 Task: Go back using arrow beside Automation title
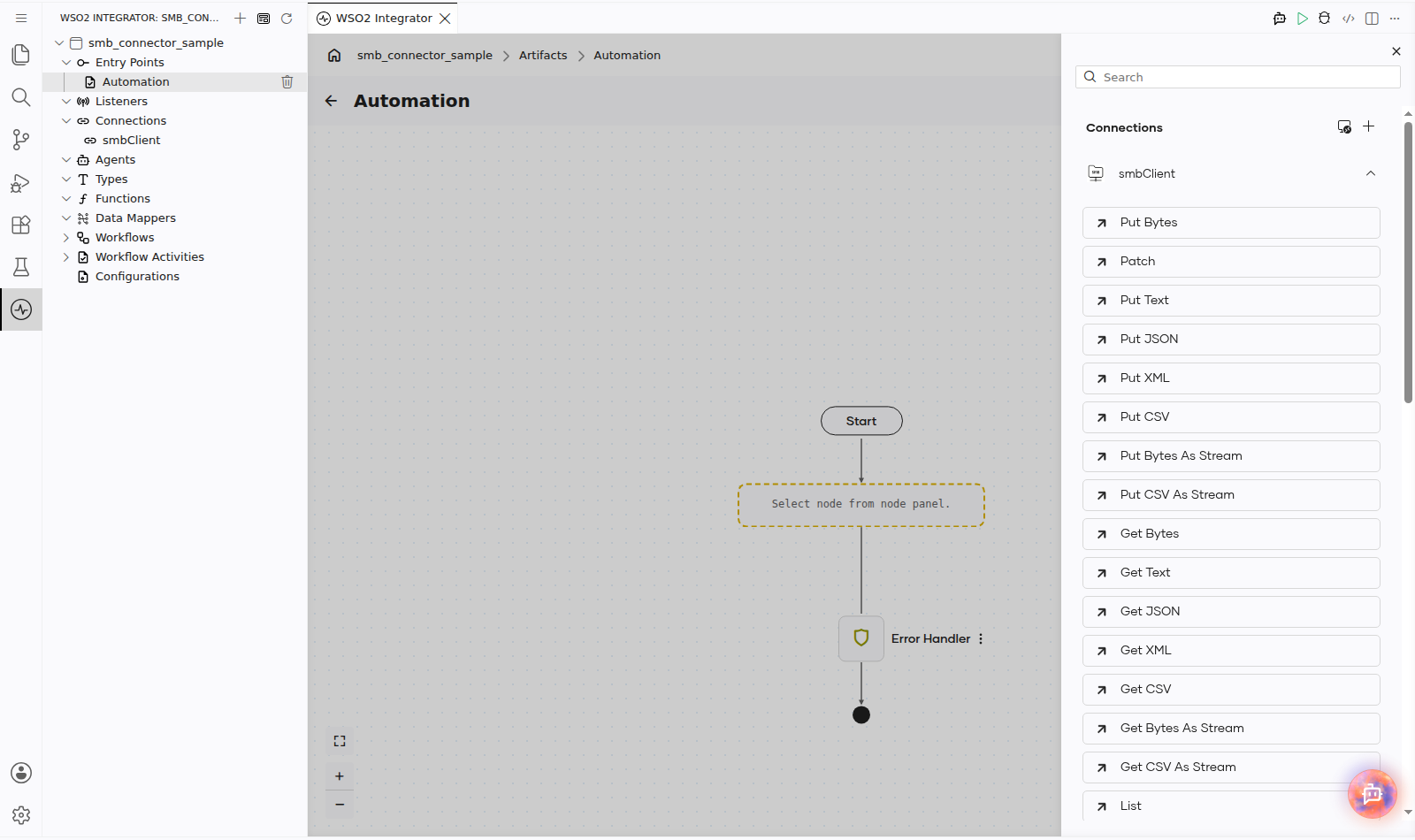(x=331, y=101)
